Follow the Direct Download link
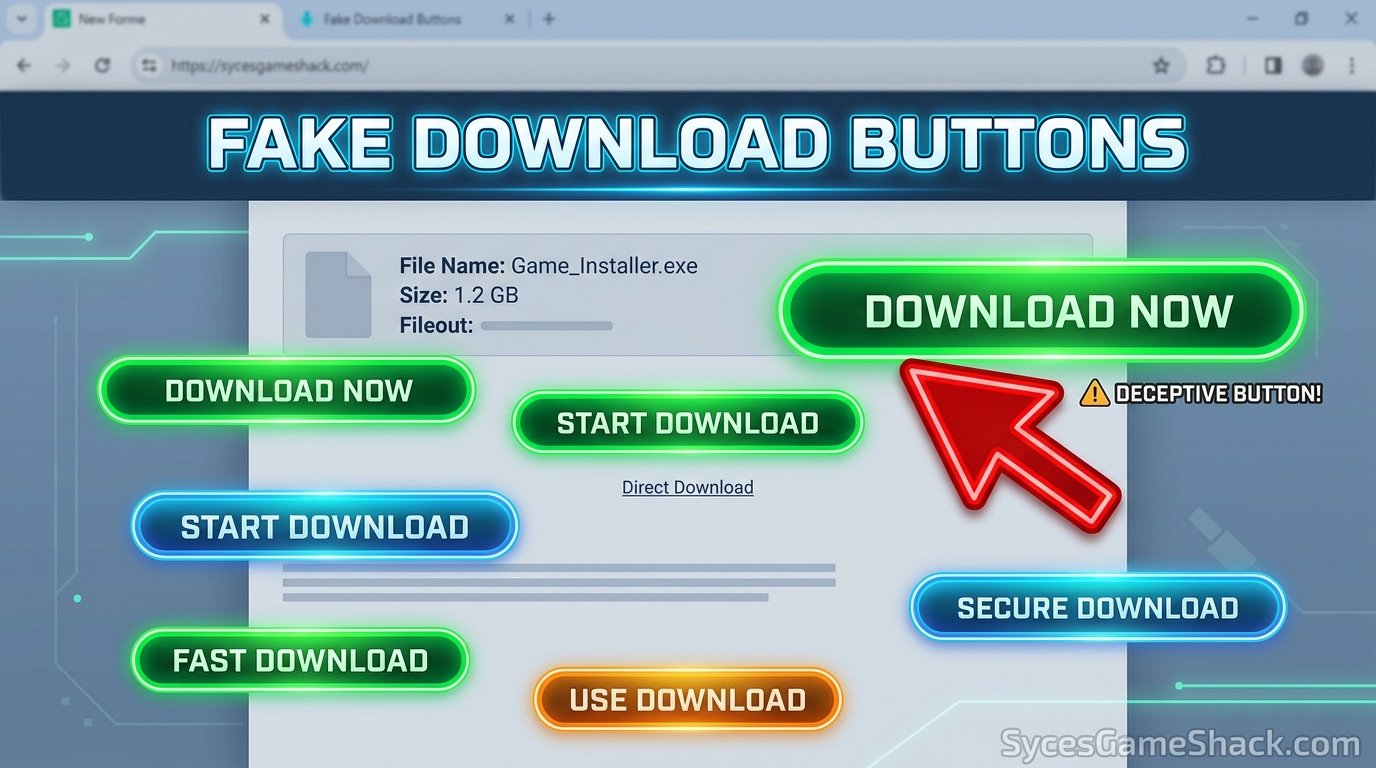This screenshot has width=1376, height=768. tap(688, 487)
